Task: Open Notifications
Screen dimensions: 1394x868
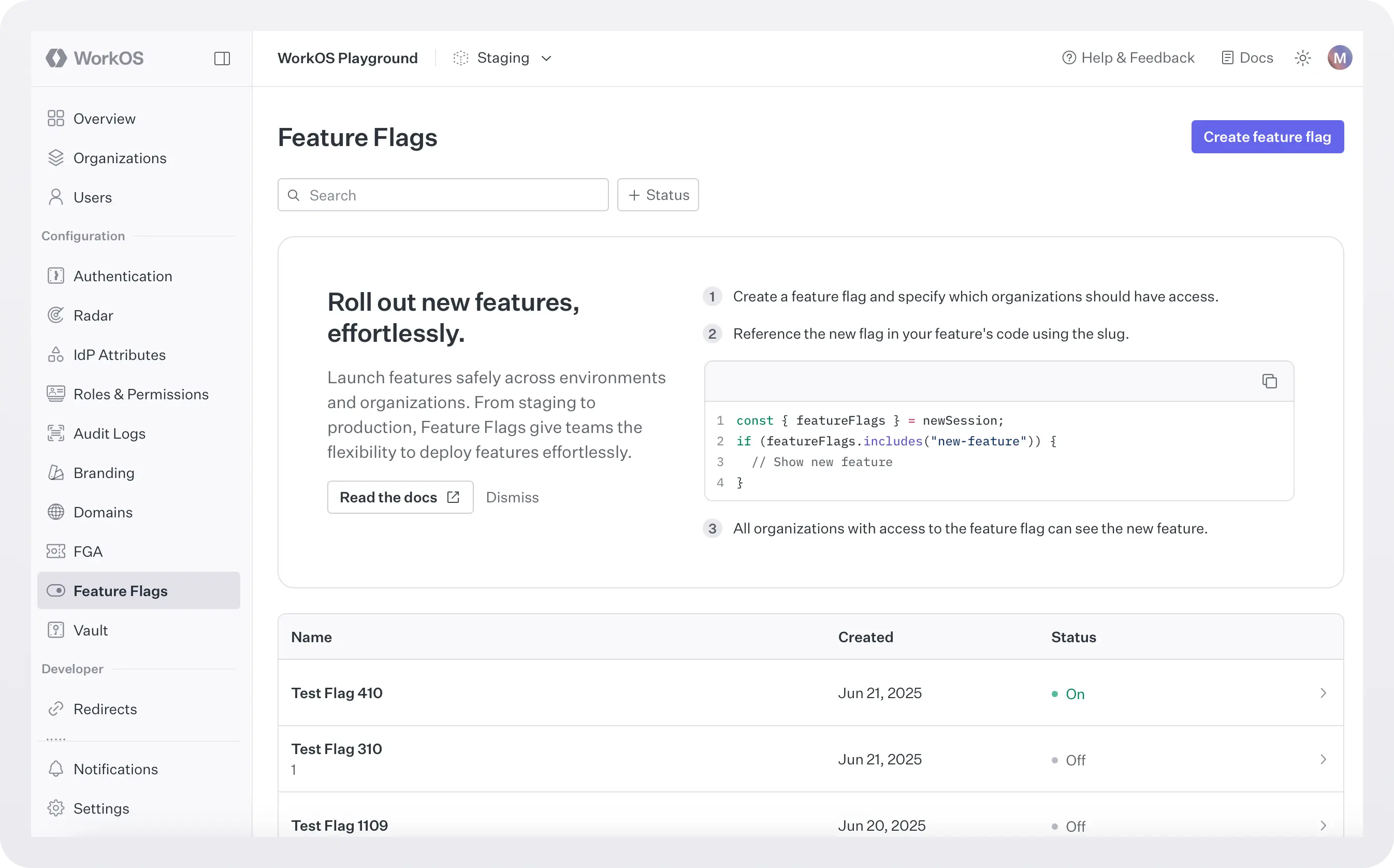Action: pyautogui.click(x=138, y=769)
